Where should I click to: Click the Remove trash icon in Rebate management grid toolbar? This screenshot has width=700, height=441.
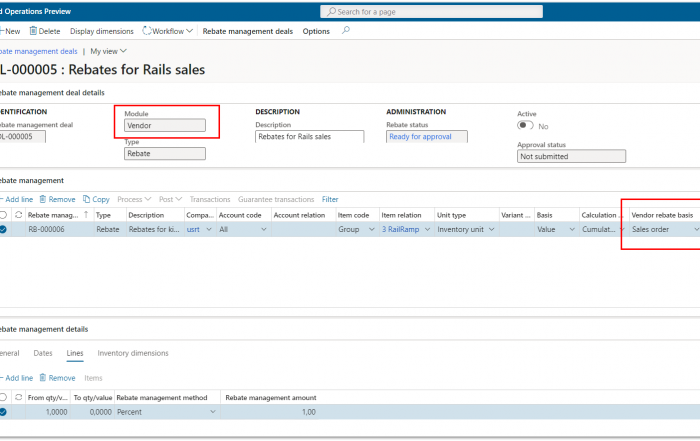point(43,199)
